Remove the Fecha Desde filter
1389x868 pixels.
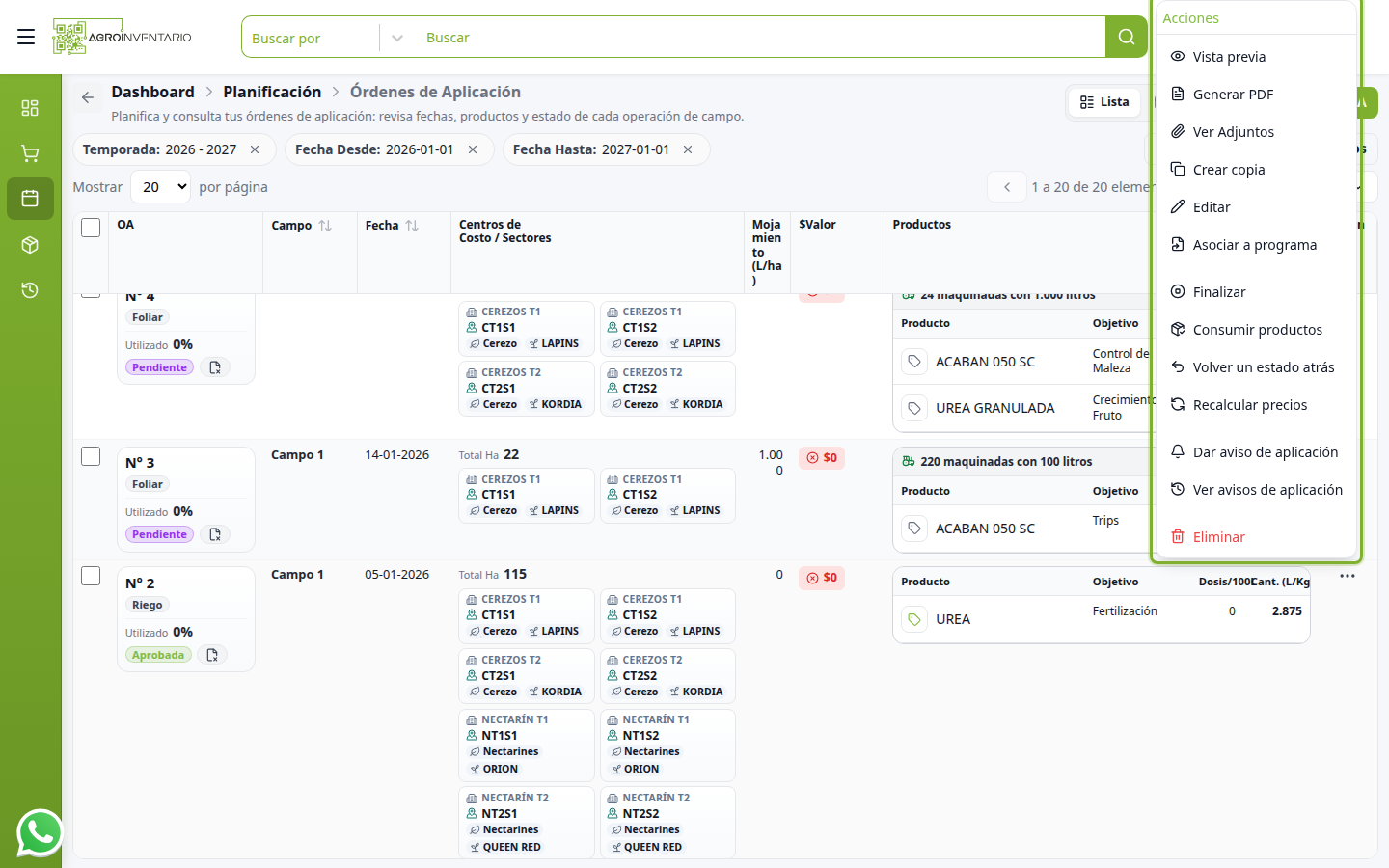coord(473,149)
